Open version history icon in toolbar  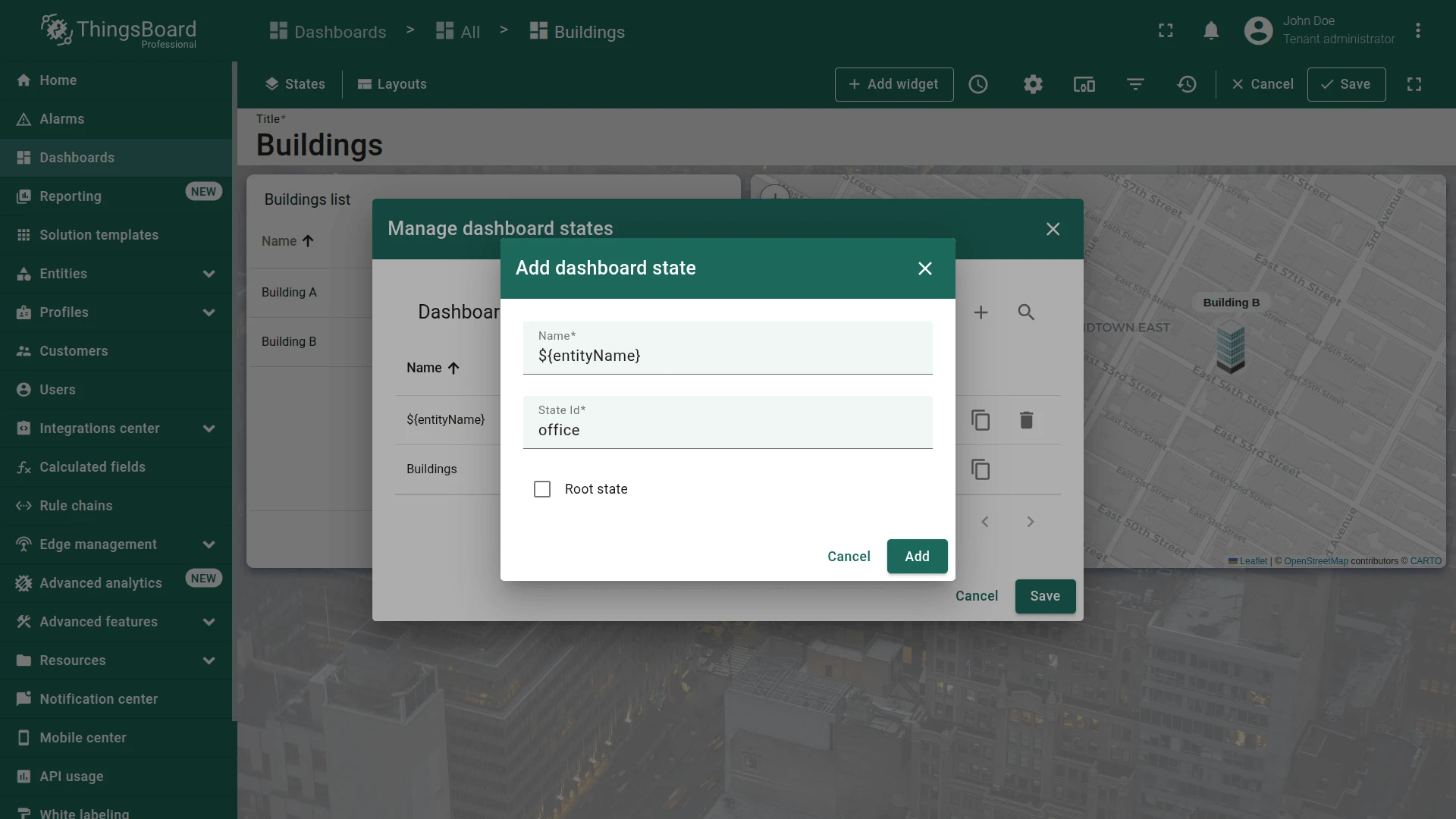pos(1187,84)
